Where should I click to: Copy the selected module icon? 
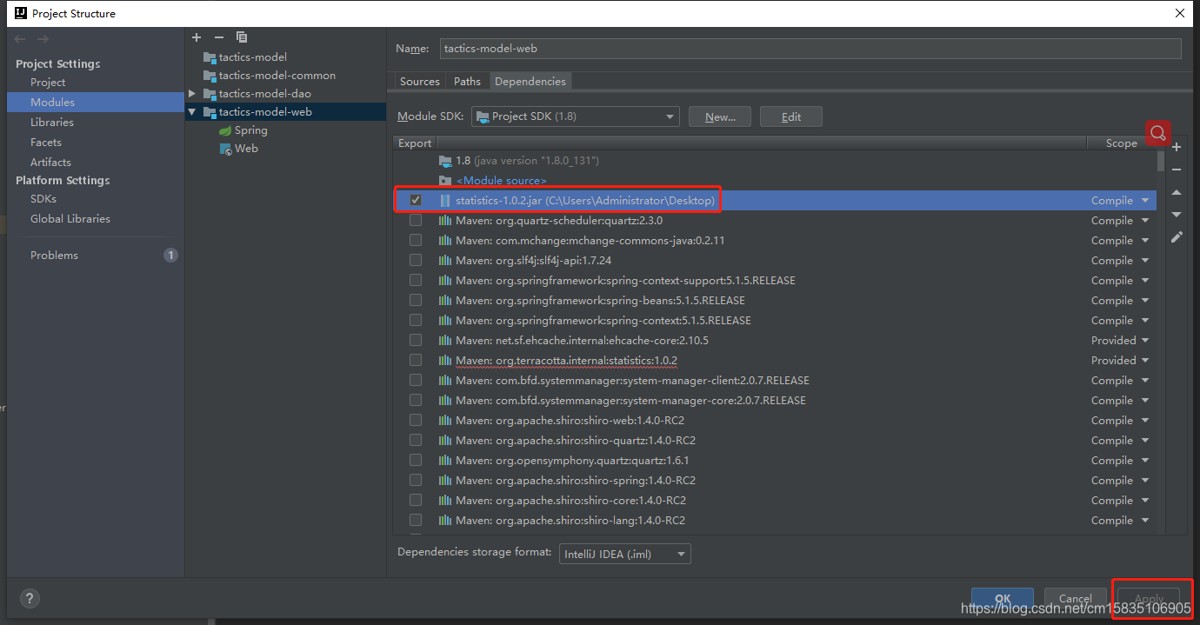241,37
